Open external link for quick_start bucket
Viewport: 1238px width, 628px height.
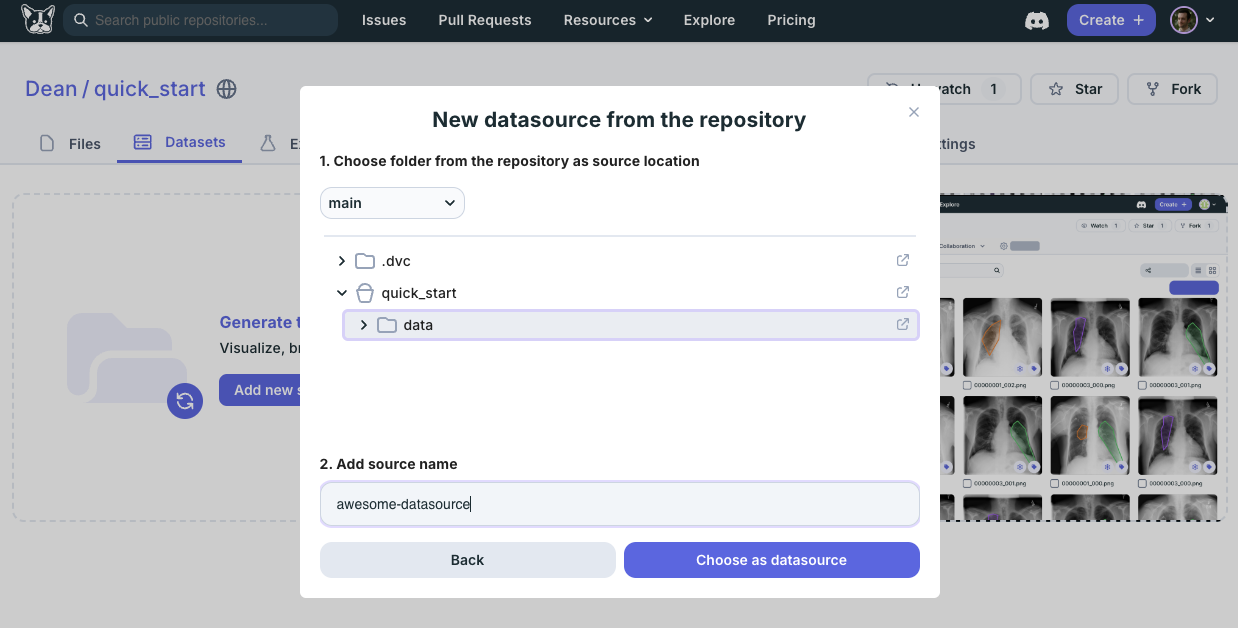[x=902, y=293]
